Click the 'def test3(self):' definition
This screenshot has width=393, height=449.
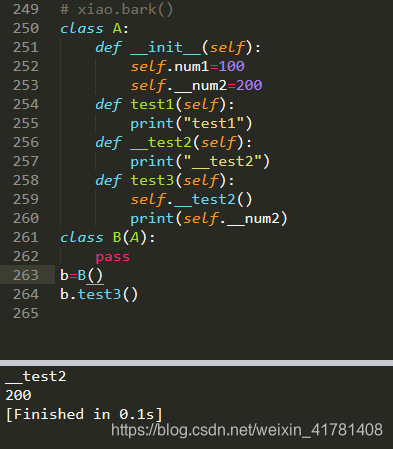165,180
